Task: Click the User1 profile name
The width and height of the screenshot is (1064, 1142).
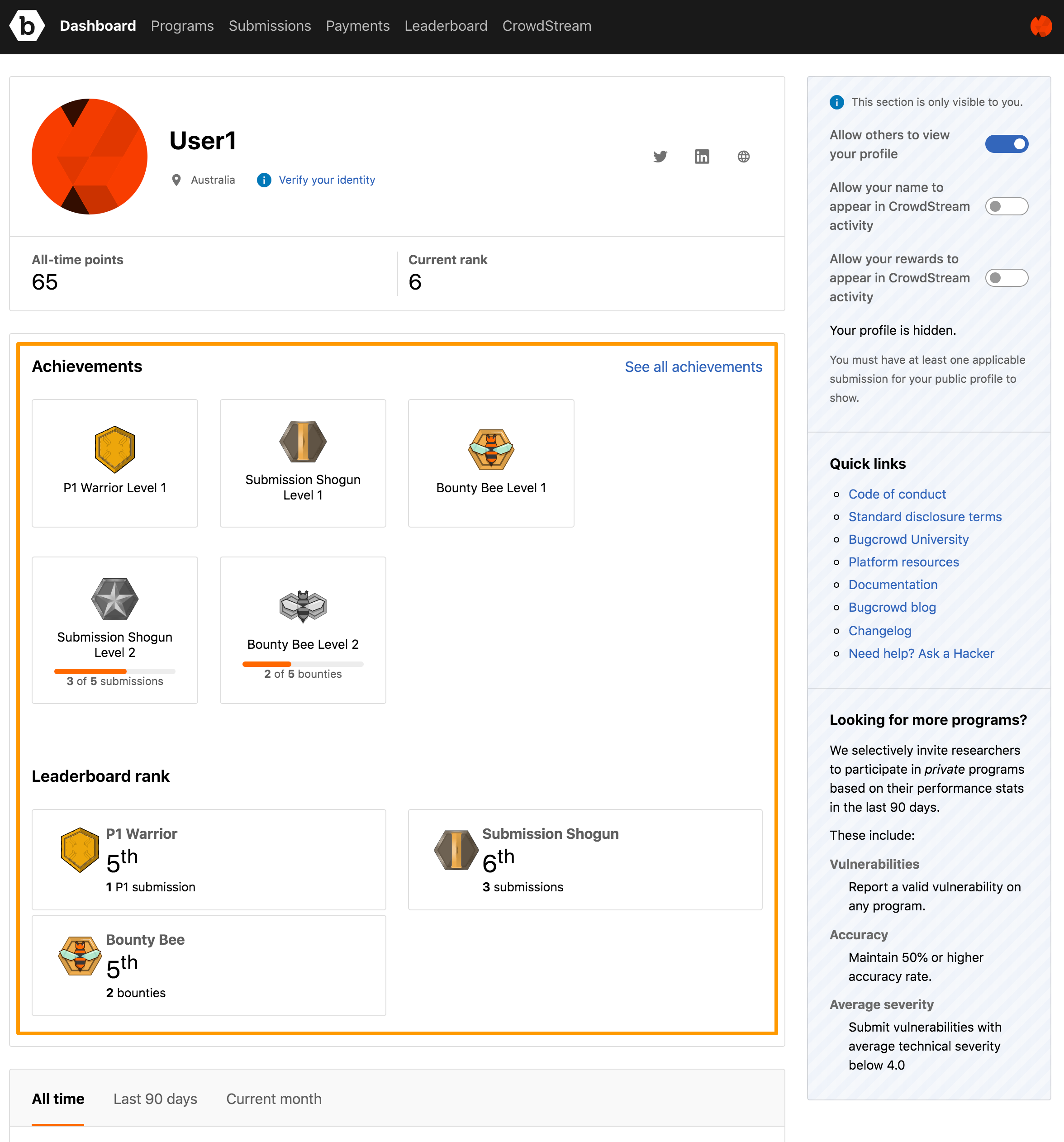Action: [203, 141]
